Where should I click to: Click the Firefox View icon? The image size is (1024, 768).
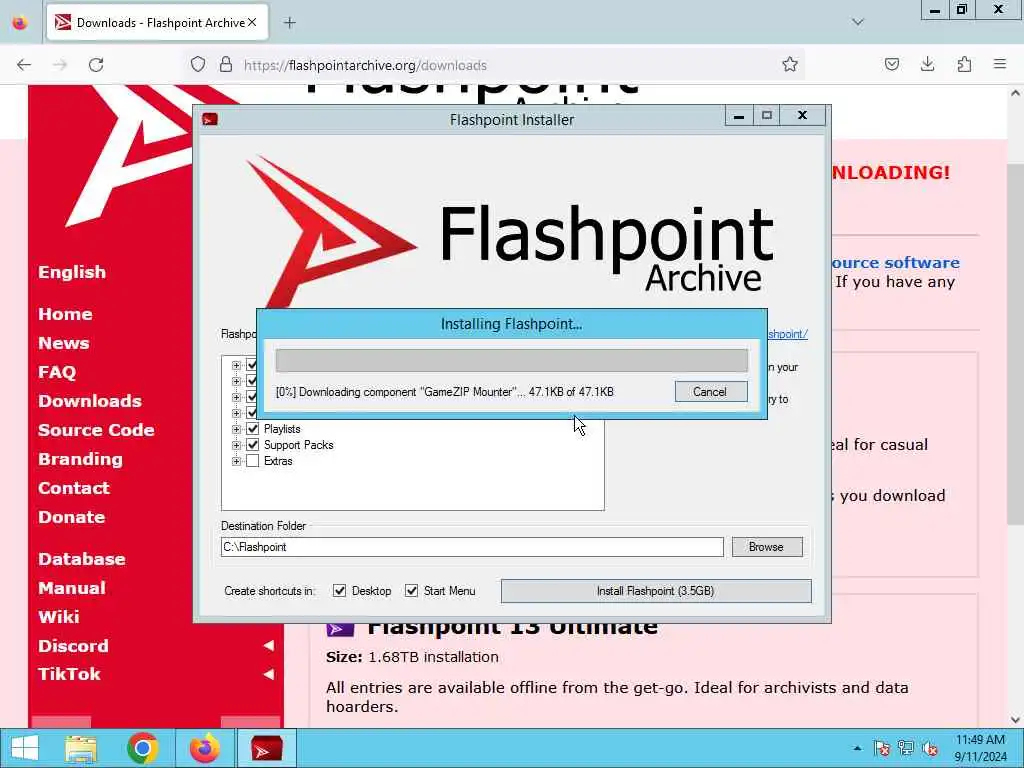(20, 23)
